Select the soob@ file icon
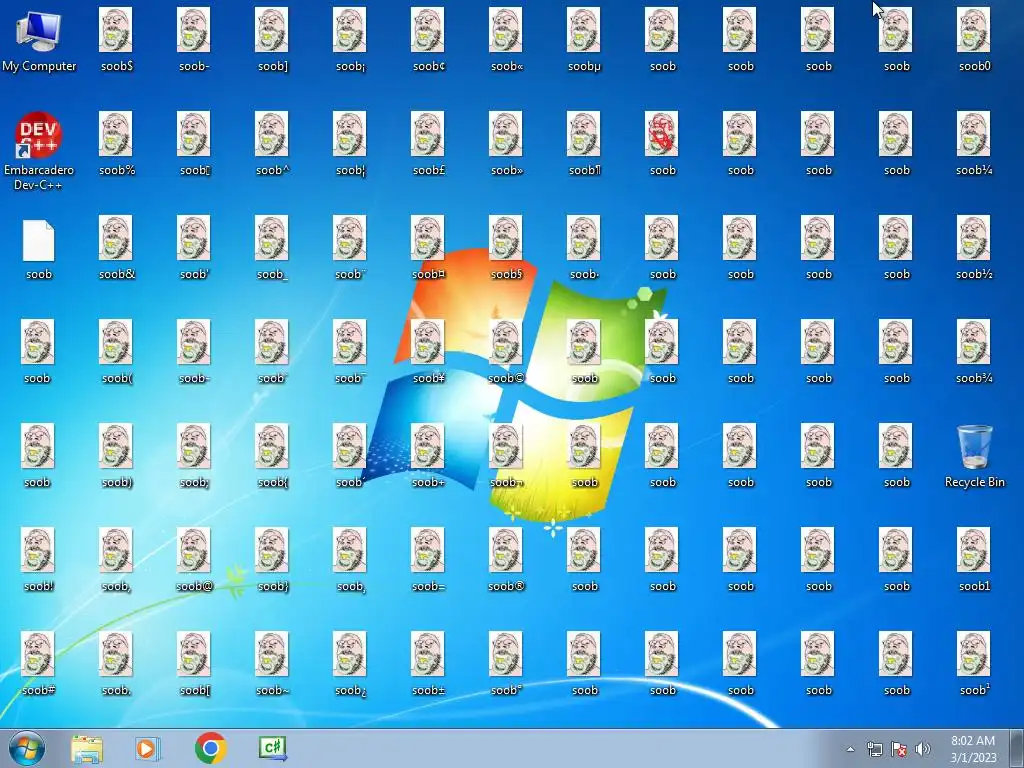This screenshot has height=768, width=1024. click(194, 550)
